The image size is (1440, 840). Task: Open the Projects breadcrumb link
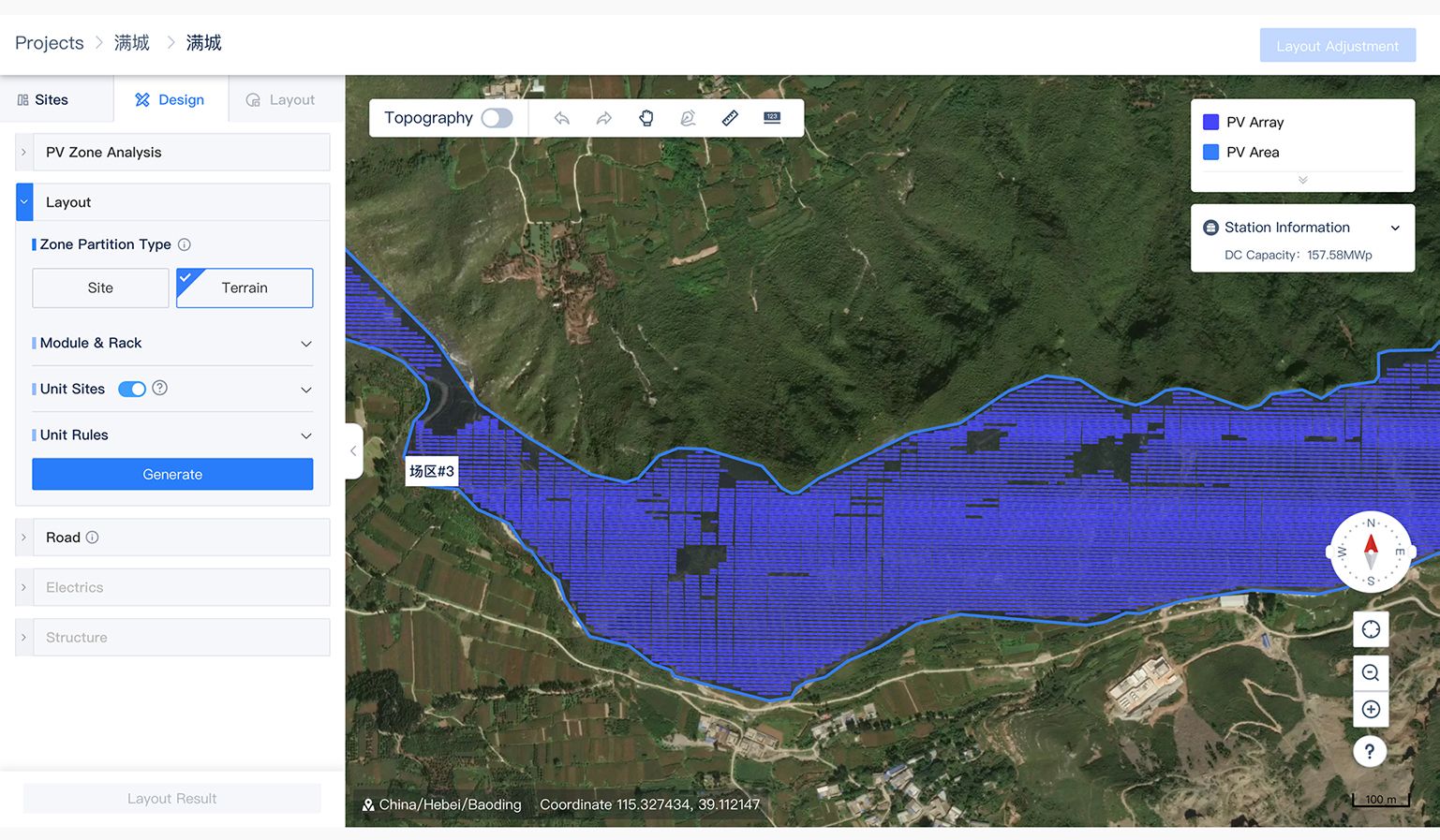click(49, 43)
